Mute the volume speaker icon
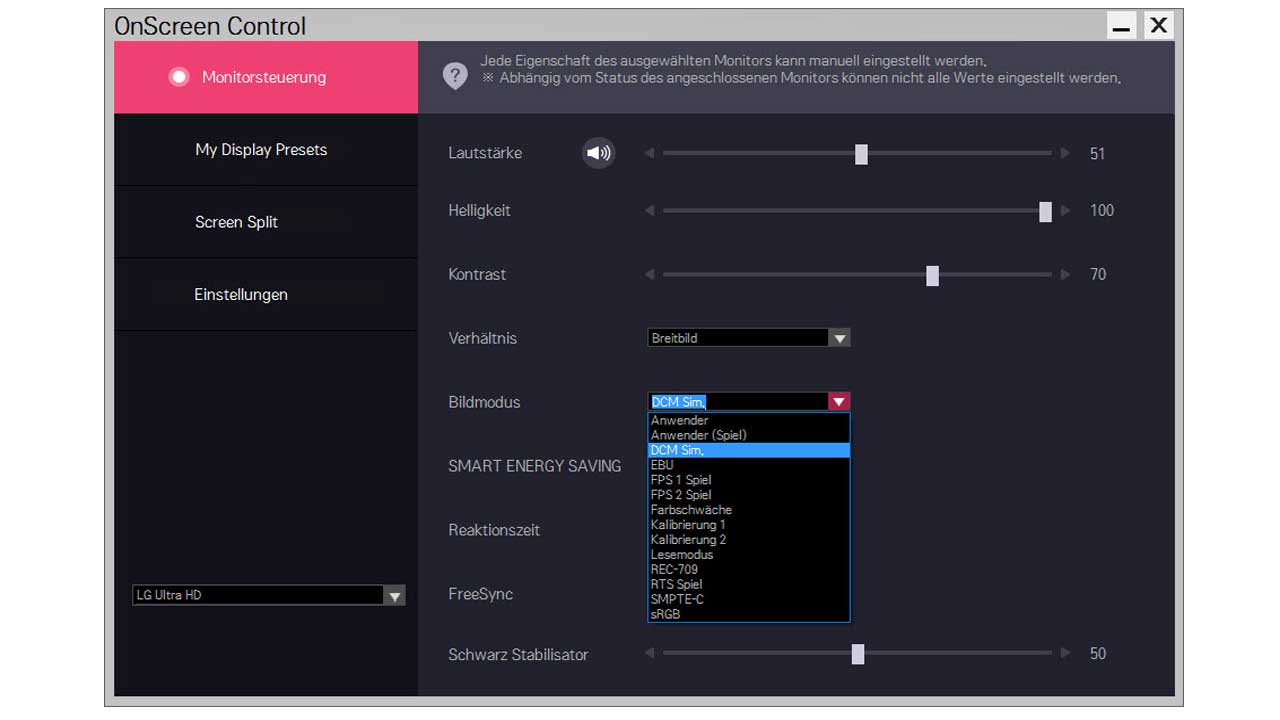 pyautogui.click(x=598, y=153)
